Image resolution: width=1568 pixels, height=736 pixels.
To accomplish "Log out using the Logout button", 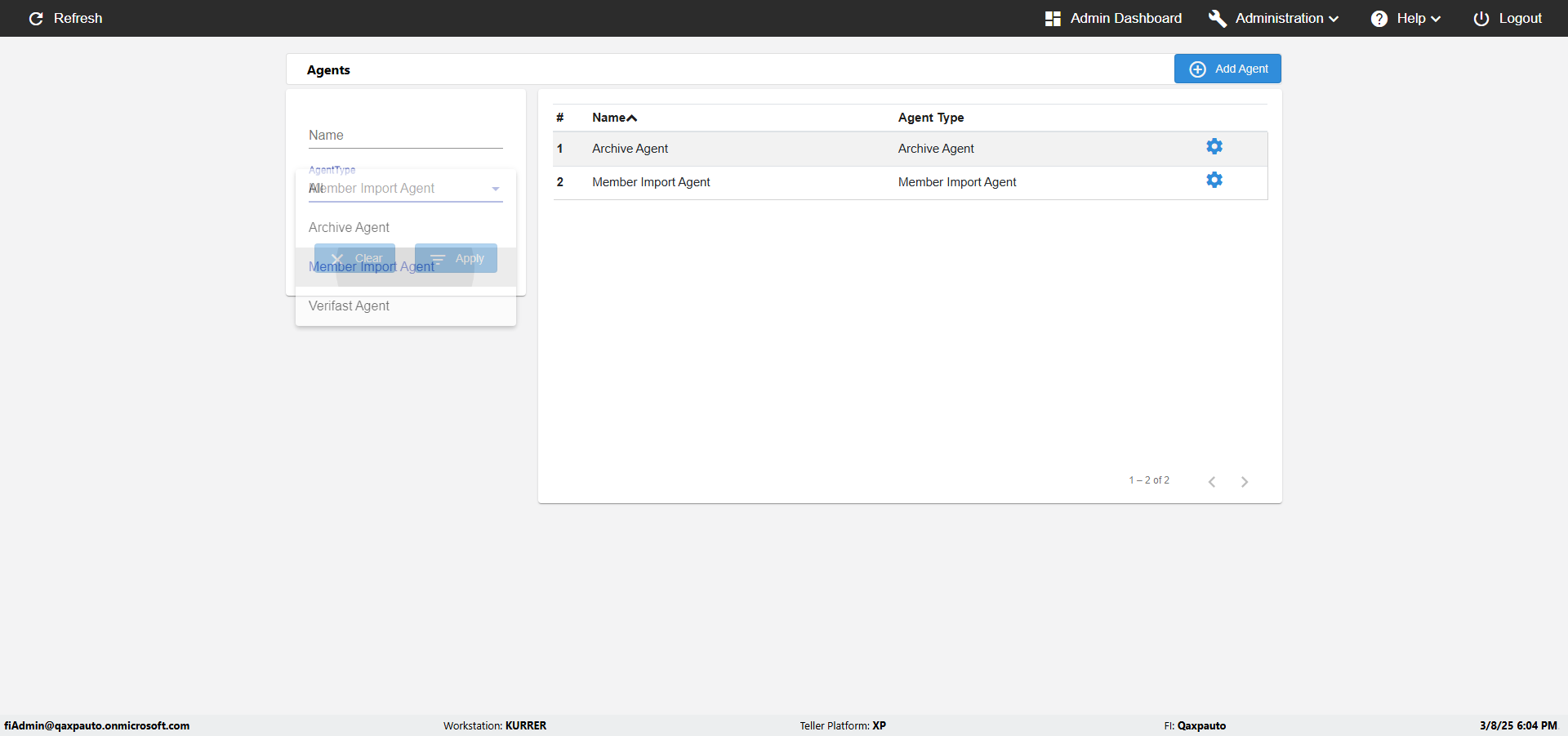I will [1508, 18].
